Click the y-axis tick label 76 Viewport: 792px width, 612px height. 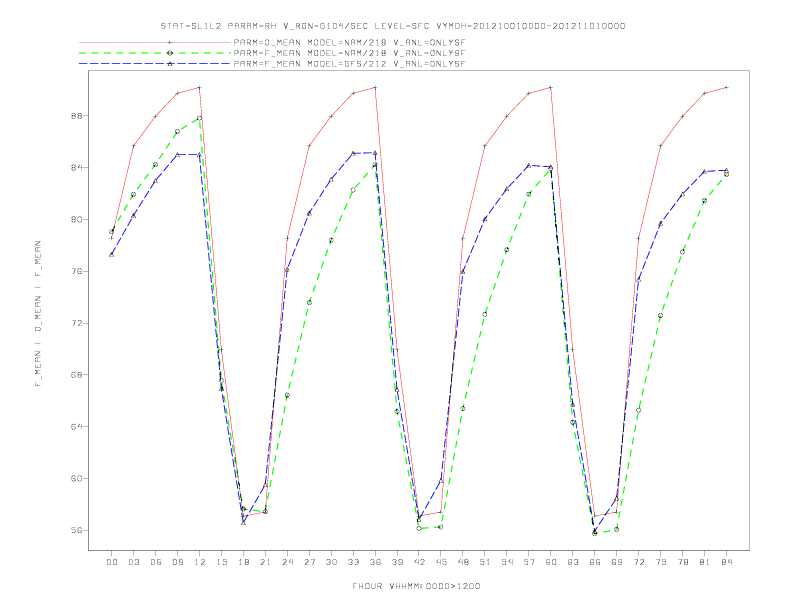[76, 271]
